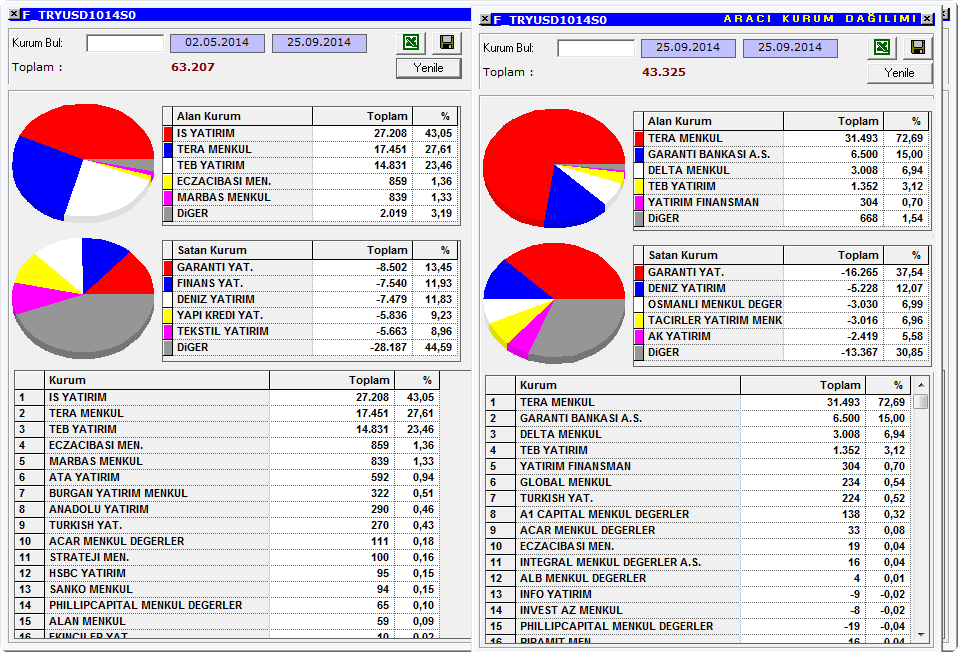Click the left buyers pie chart
The height and width of the screenshot is (652, 958).
pyautogui.click(x=83, y=162)
